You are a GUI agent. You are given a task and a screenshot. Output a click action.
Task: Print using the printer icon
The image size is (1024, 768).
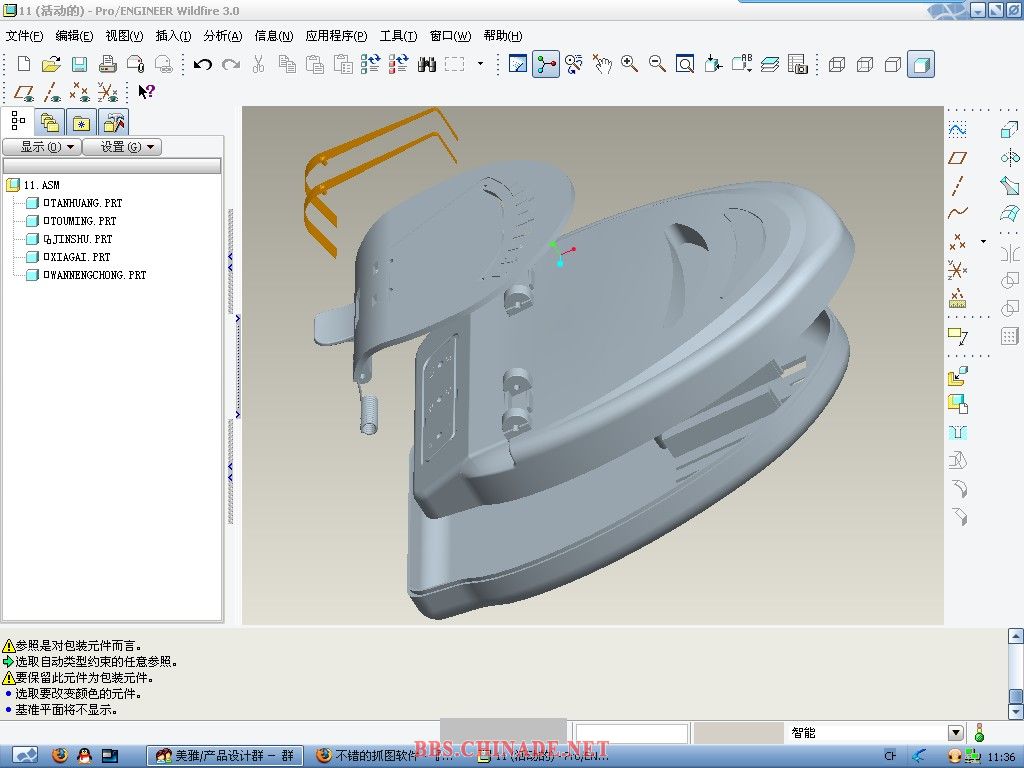(x=107, y=64)
